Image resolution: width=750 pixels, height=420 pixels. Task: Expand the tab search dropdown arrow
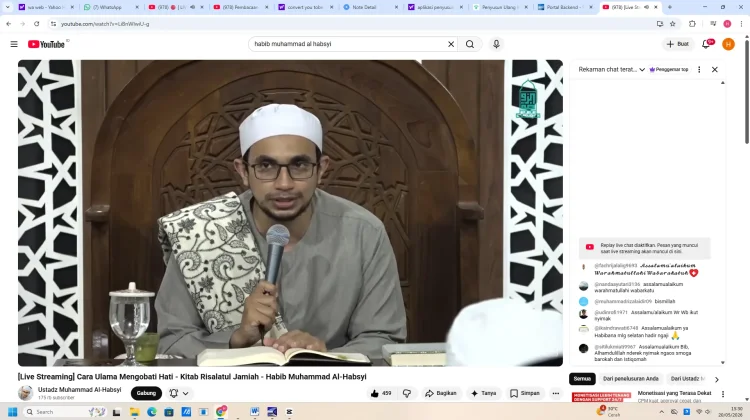tap(7, 7)
